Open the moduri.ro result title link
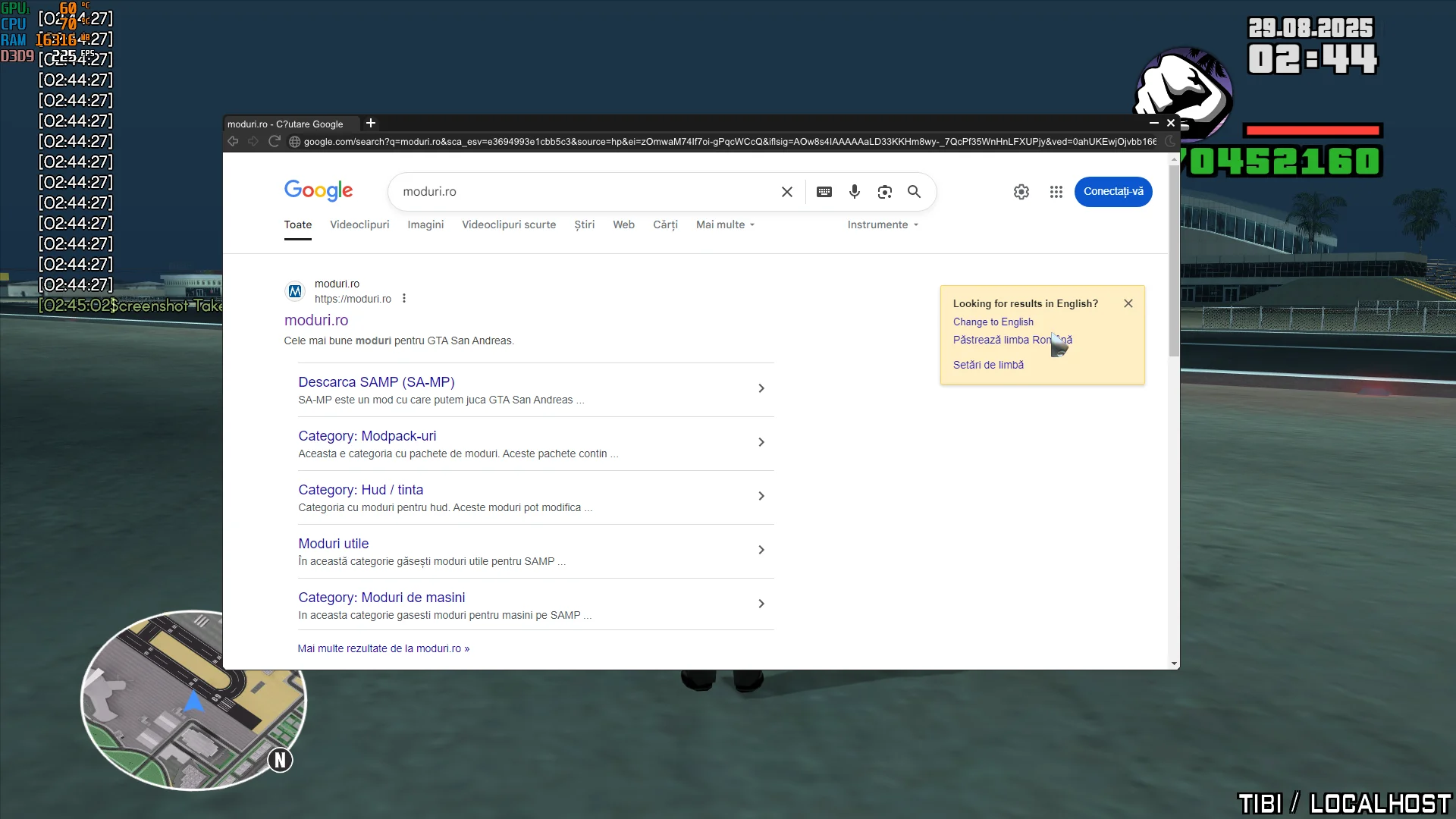 (316, 321)
